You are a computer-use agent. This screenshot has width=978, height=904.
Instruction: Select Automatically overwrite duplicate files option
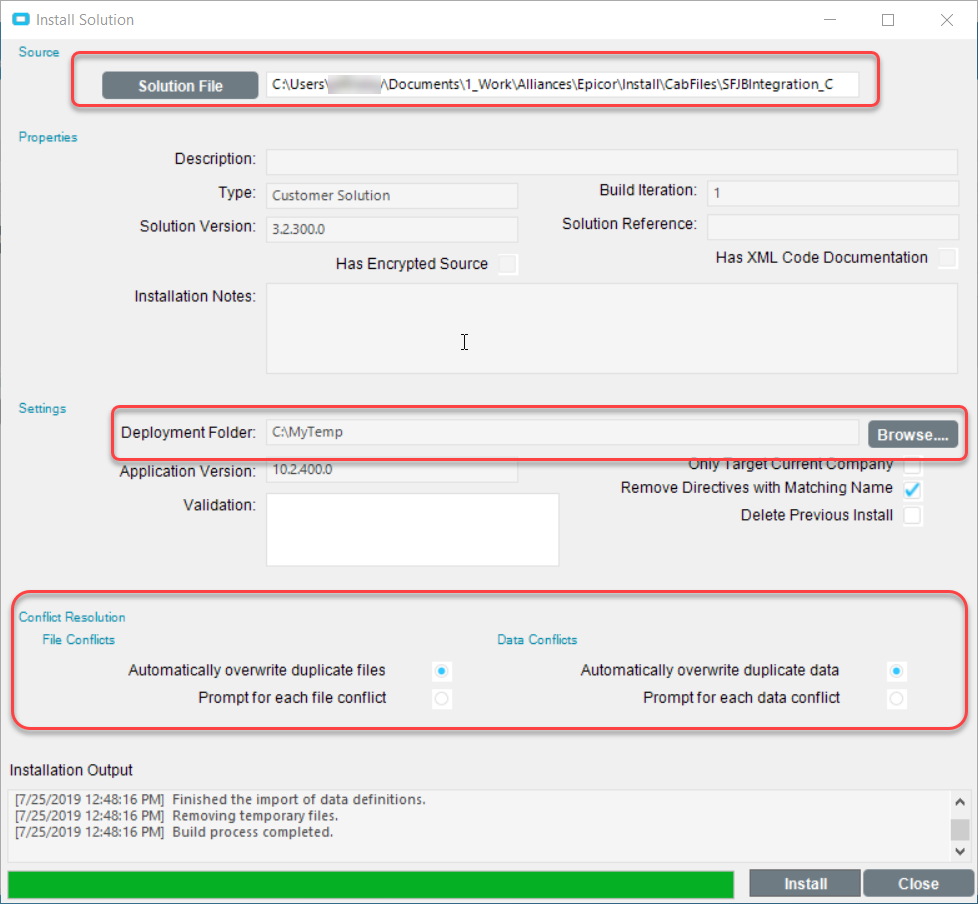(x=442, y=671)
